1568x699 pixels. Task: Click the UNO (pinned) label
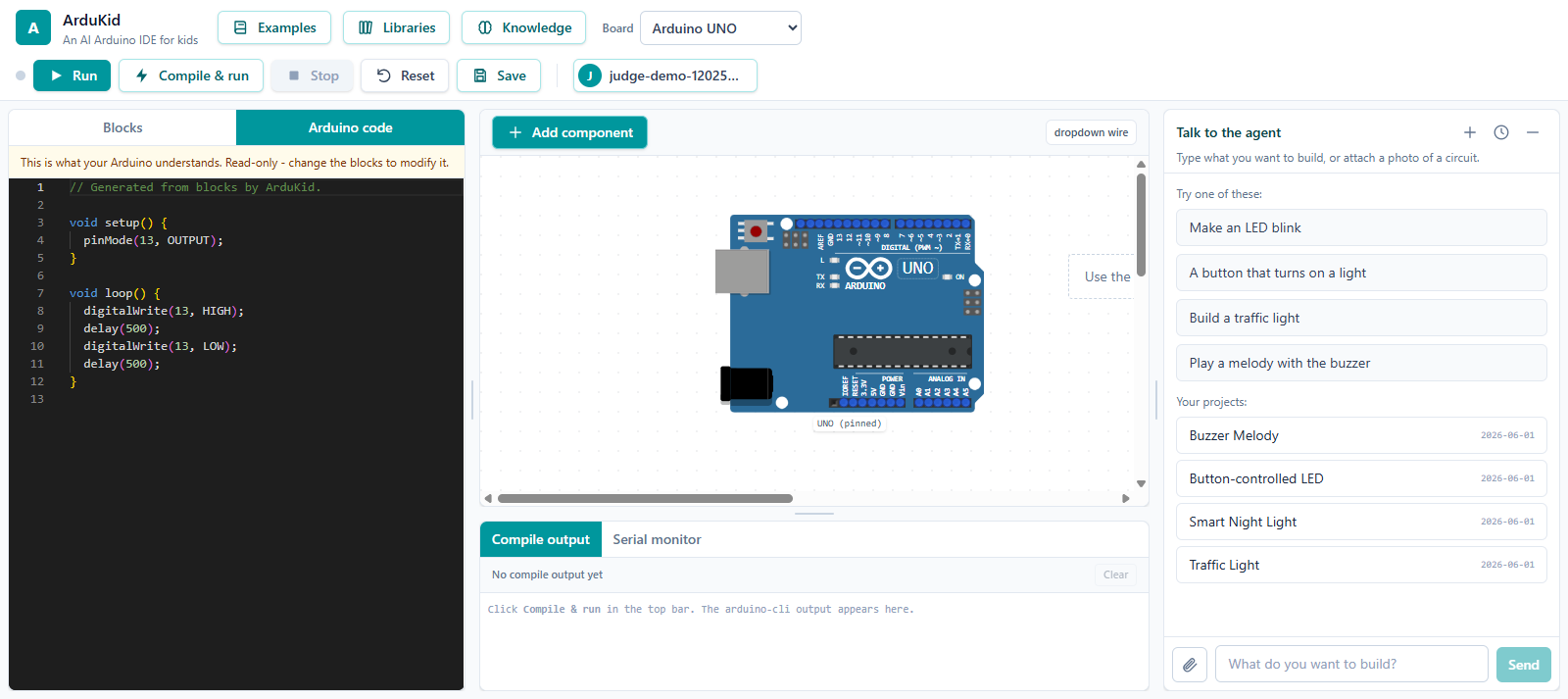849,424
